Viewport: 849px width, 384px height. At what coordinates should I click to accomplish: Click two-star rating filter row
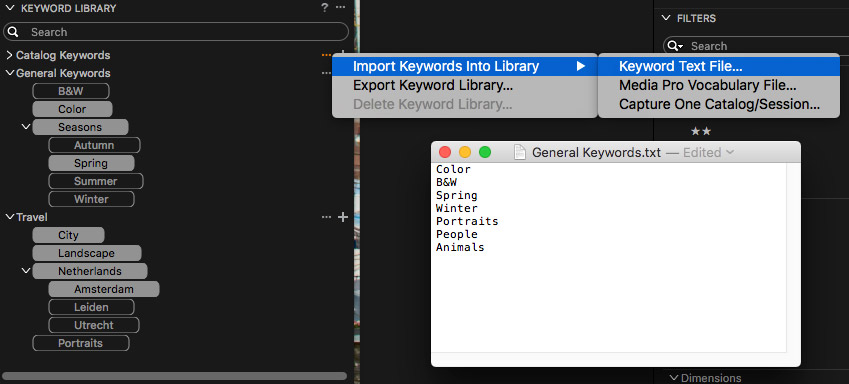click(701, 132)
